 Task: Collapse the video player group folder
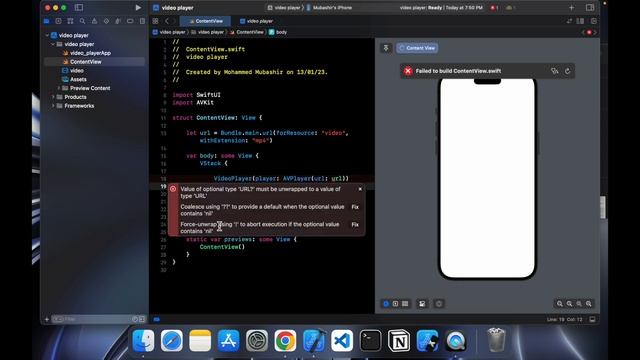pos(53,44)
